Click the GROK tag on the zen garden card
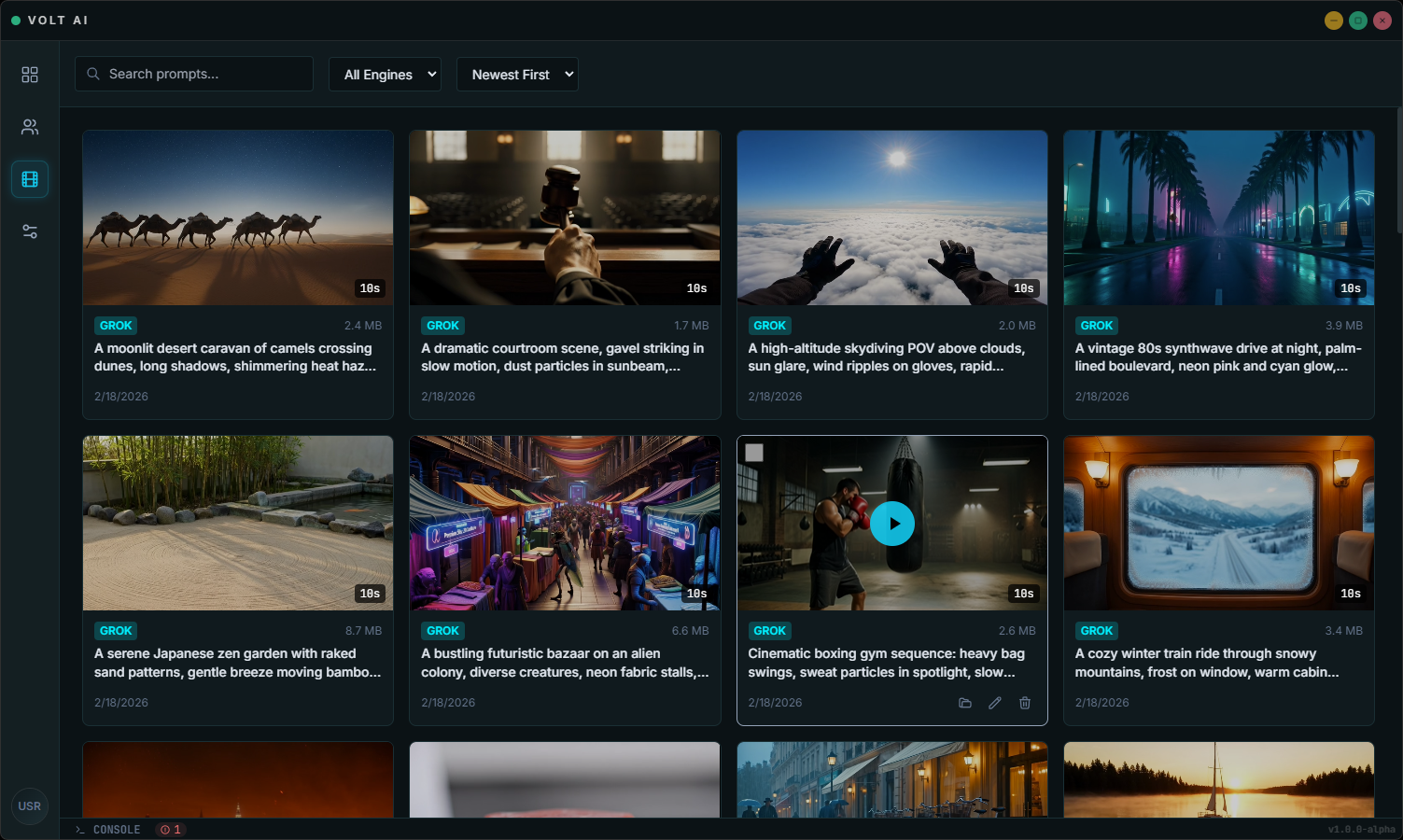This screenshot has height=840, width=1403. (116, 630)
